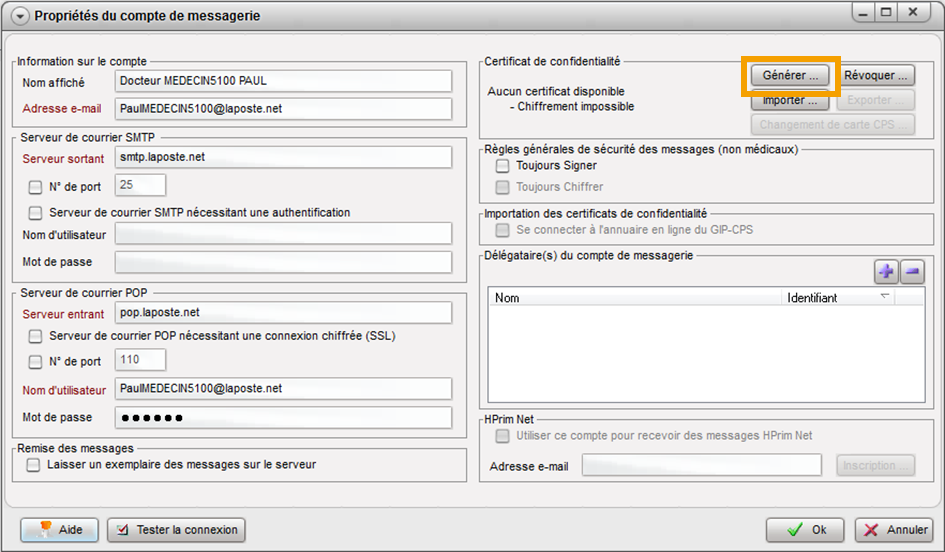
Task: Click Générer certificate button
Action: (790, 76)
